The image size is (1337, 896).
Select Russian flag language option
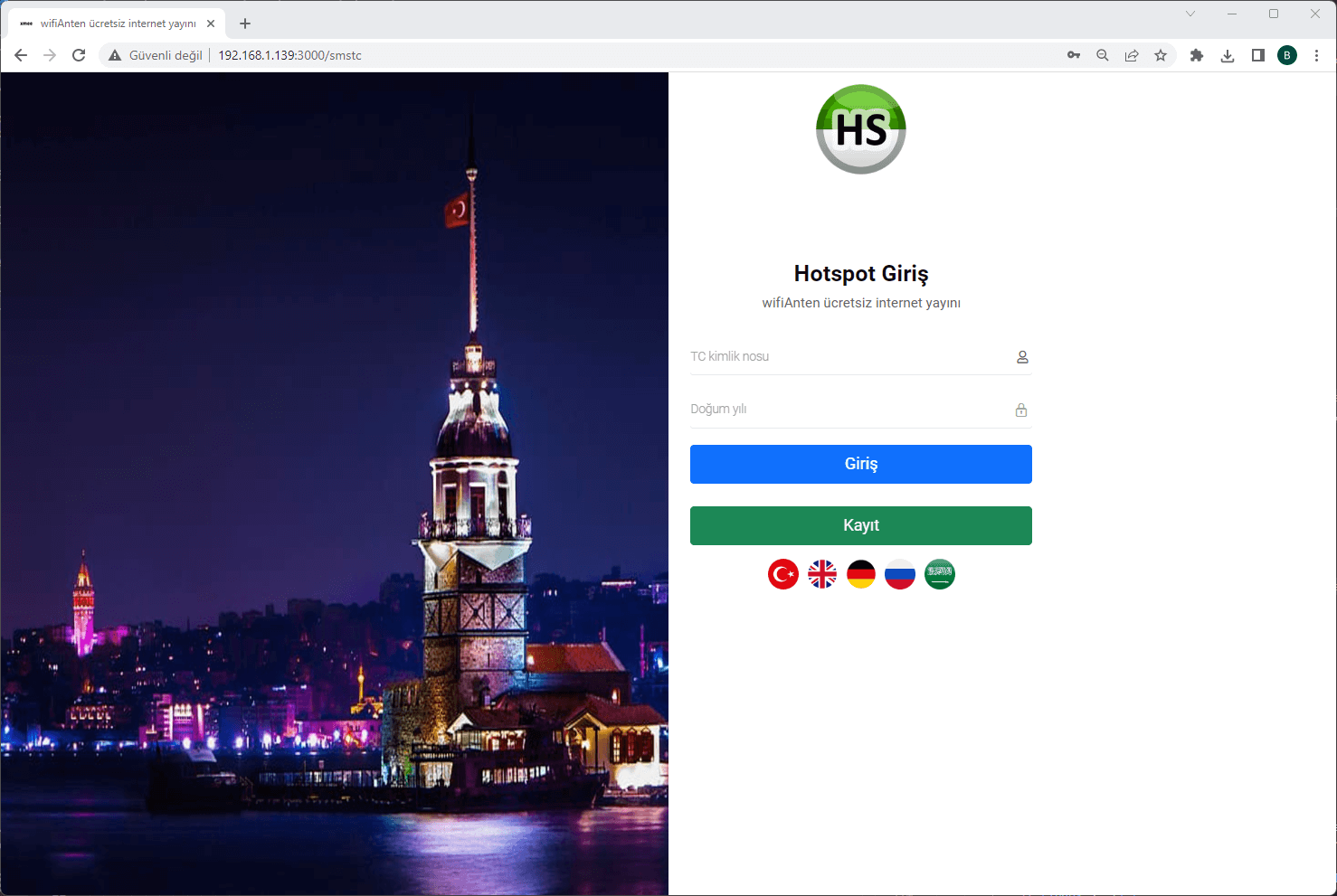point(900,574)
